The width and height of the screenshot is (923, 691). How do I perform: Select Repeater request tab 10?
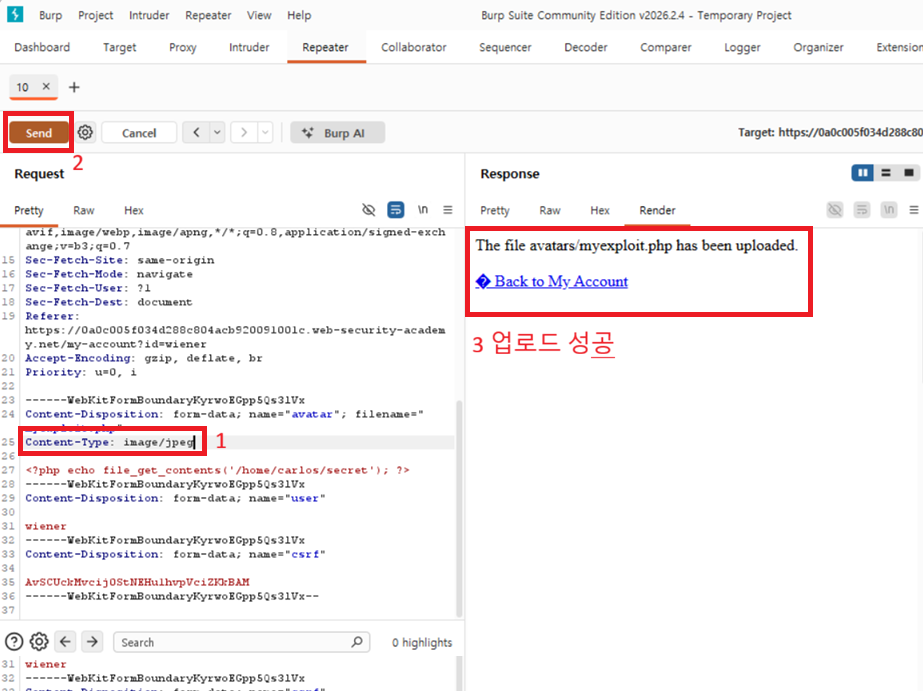(23, 87)
